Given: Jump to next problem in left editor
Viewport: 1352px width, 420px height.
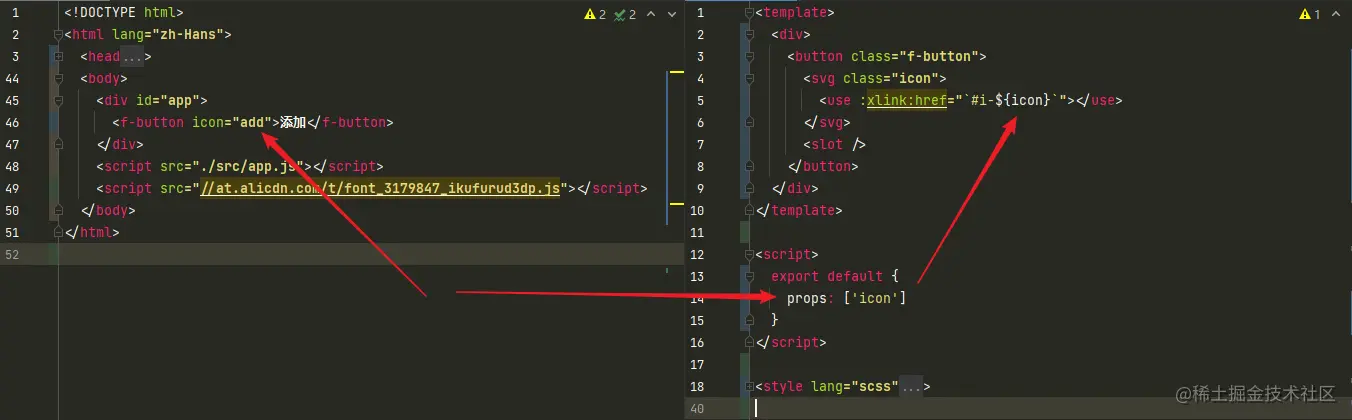Looking at the screenshot, I should click(672, 14).
